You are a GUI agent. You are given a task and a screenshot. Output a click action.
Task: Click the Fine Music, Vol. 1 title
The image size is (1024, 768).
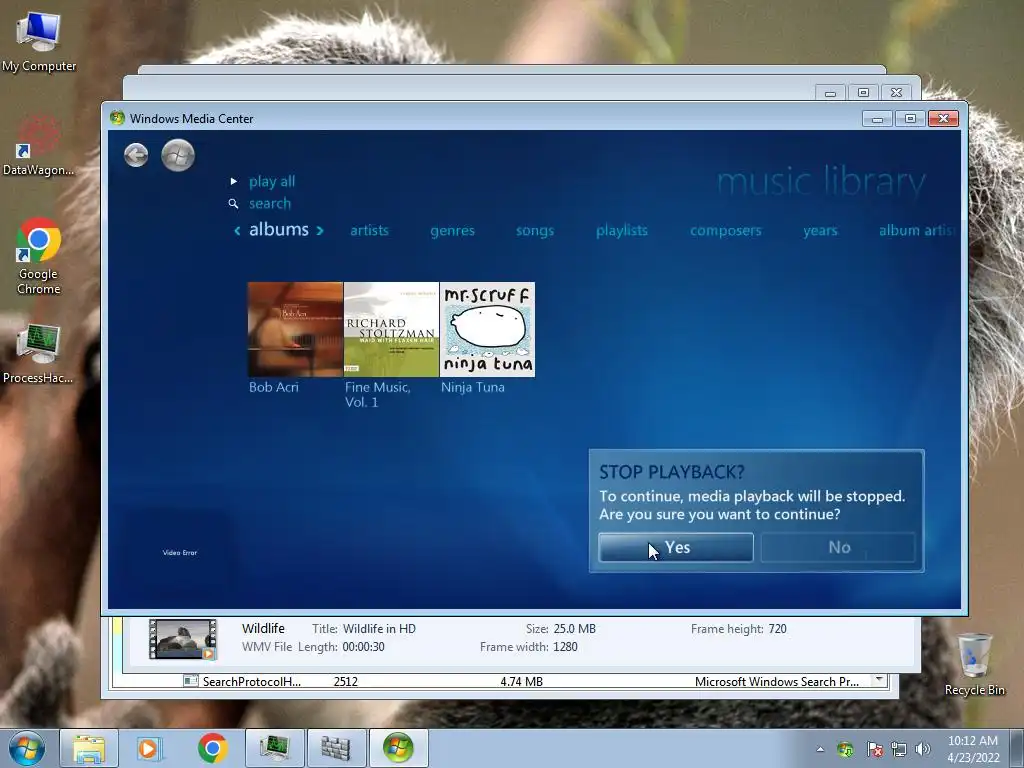point(377,394)
